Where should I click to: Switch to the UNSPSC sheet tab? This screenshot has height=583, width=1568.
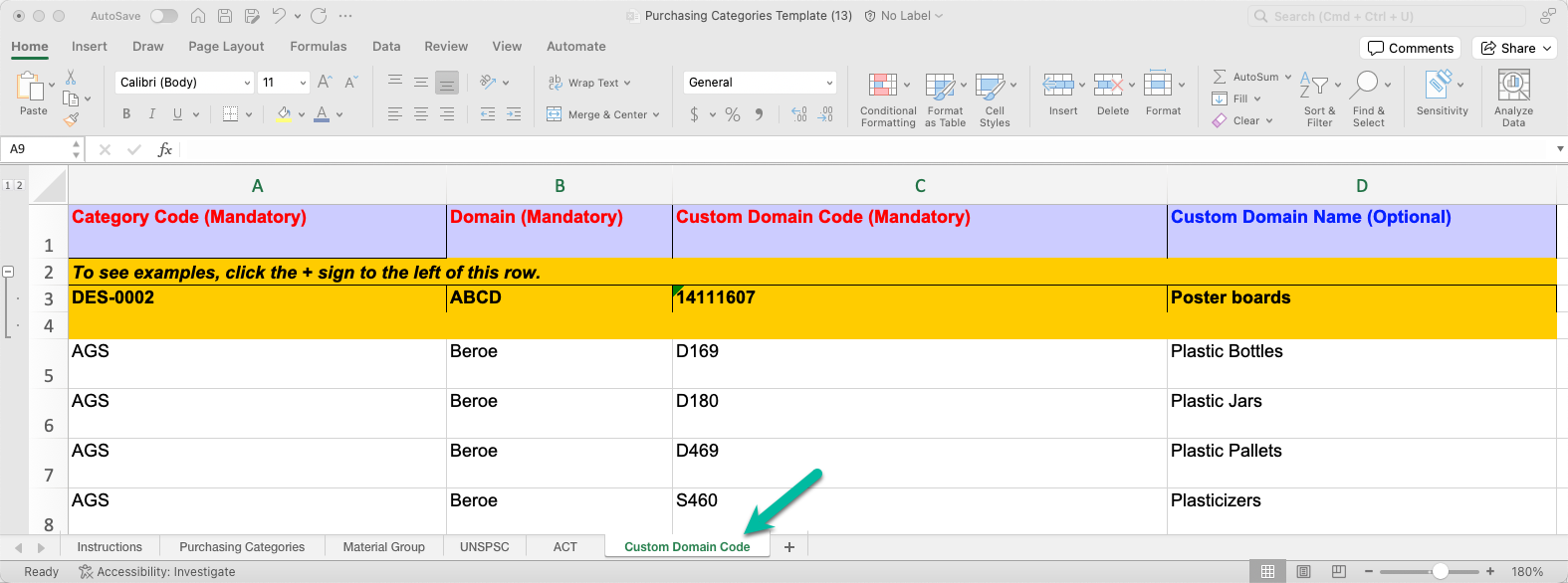[484, 547]
